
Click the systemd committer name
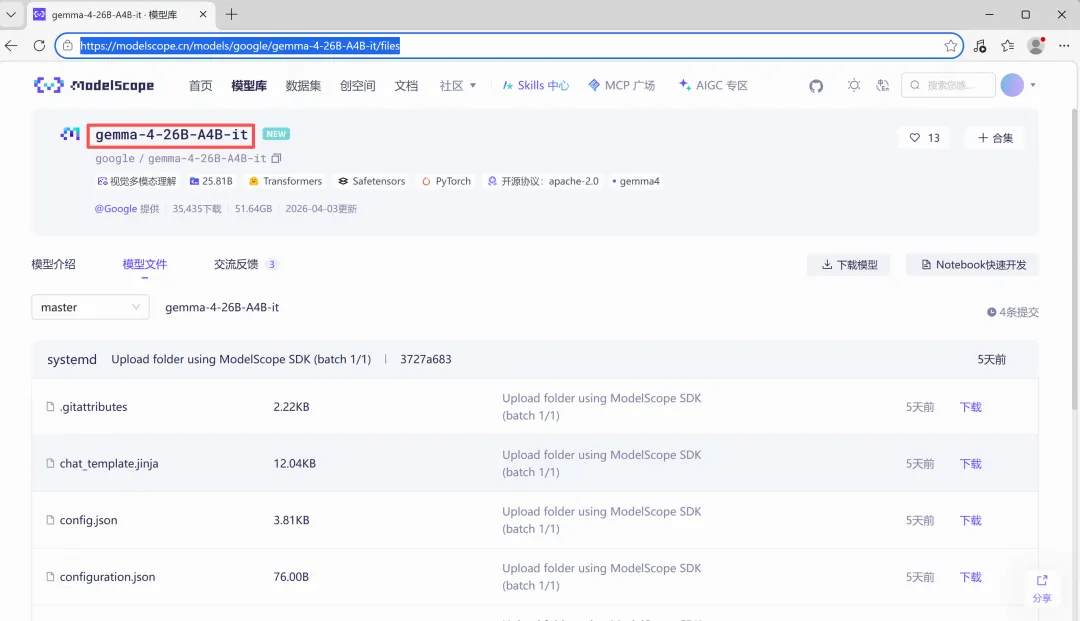[x=72, y=359]
